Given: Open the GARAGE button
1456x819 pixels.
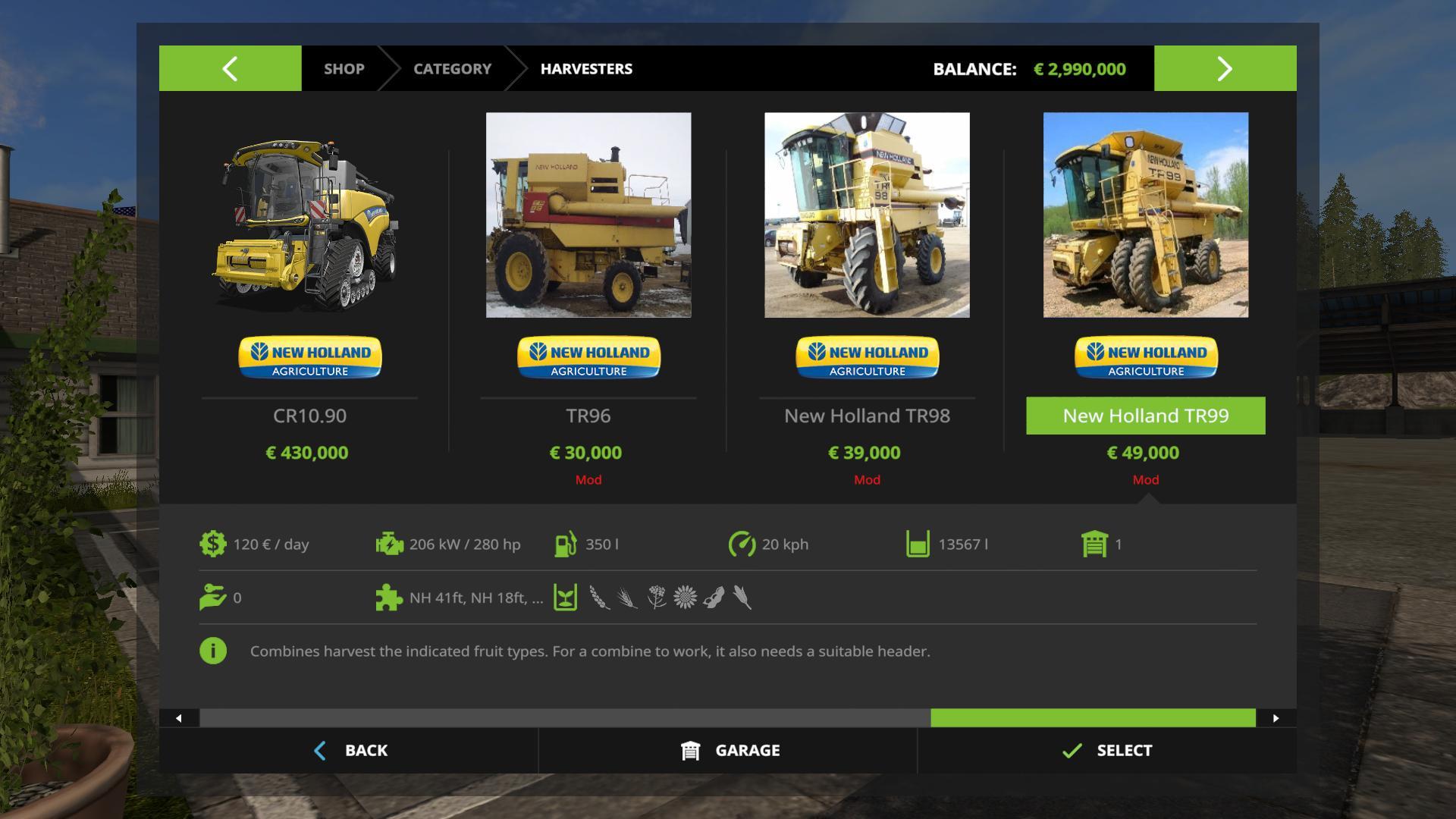Looking at the screenshot, I should (x=728, y=750).
